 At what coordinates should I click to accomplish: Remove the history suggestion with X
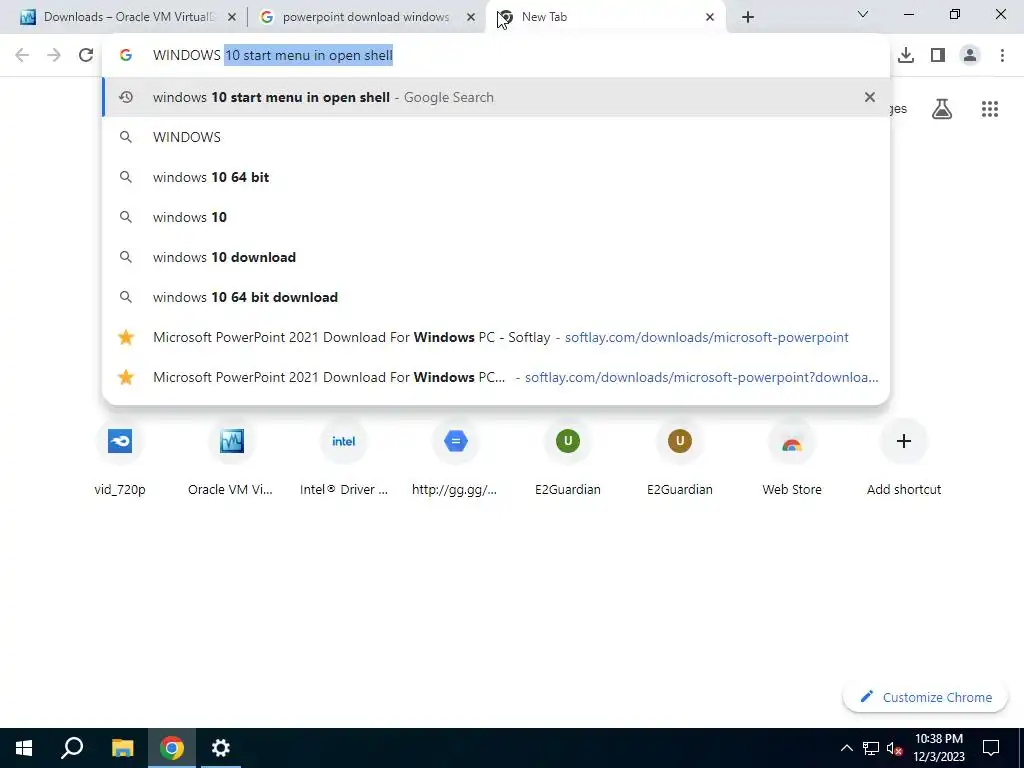[x=869, y=97]
